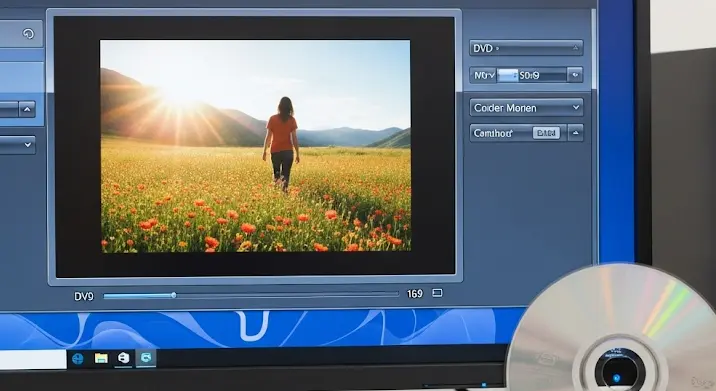Image resolution: width=716 pixels, height=391 pixels.
Task: Click the active teal app taskbar icon
Action: coord(146,358)
